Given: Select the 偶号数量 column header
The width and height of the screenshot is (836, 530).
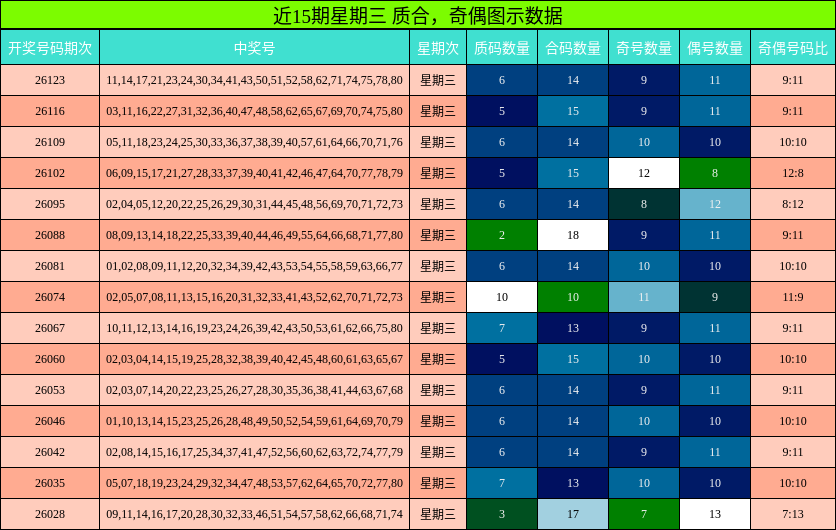Looking at the screenshot, I should point(714,48).
